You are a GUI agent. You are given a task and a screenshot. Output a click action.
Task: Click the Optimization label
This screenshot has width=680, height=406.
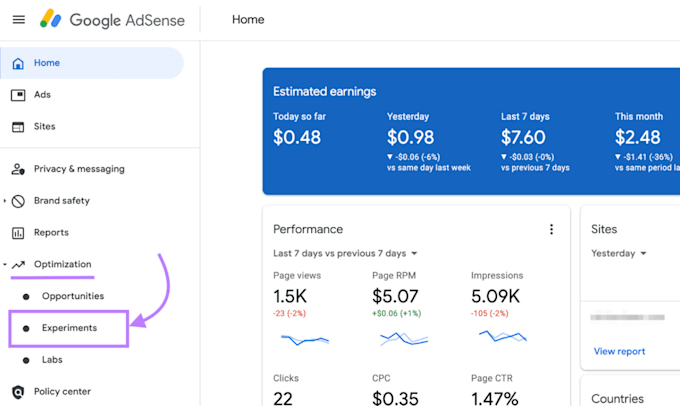[x=62, y=264]
